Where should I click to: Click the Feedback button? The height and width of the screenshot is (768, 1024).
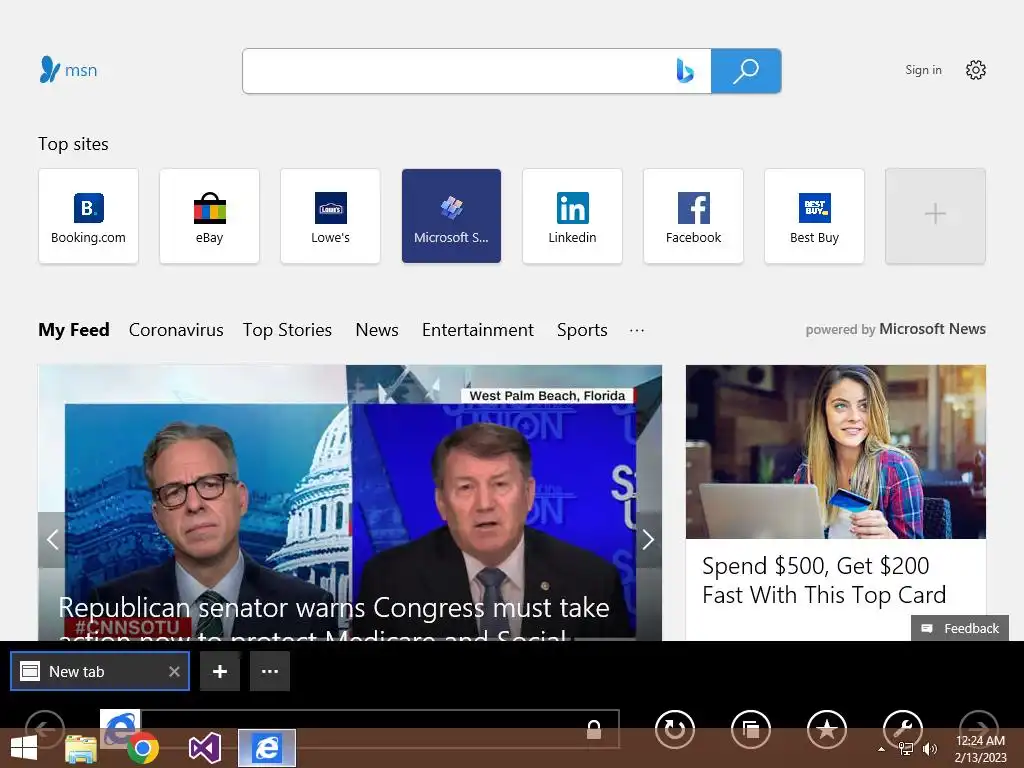point(960,628)
